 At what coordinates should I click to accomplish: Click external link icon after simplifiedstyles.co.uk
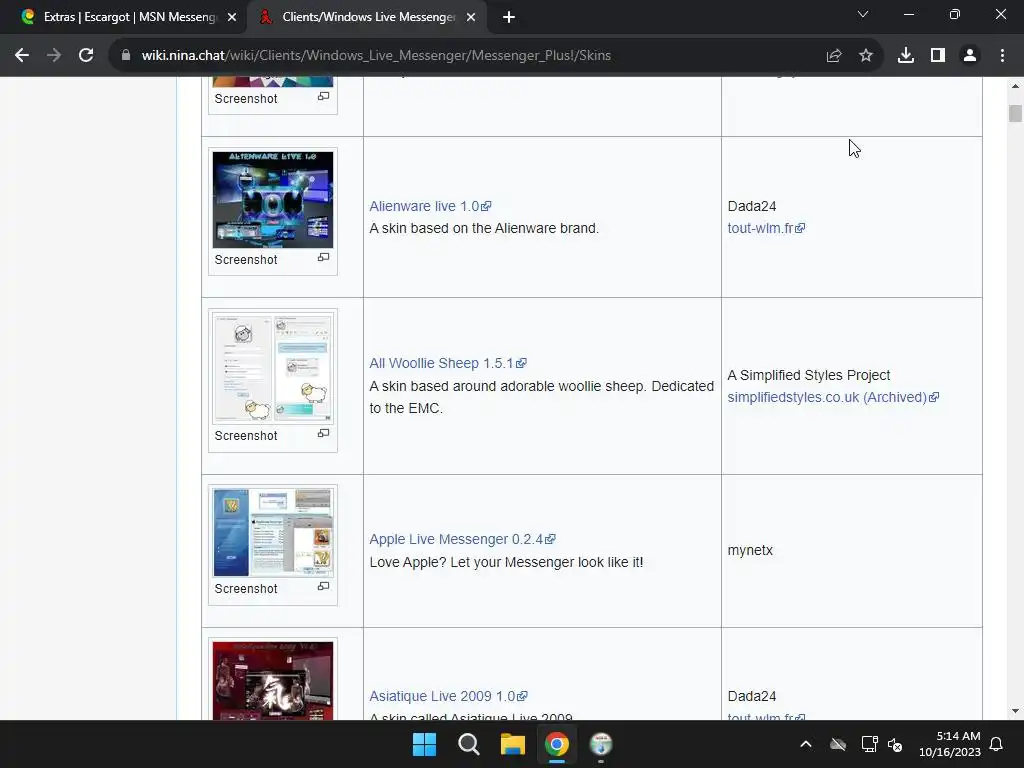[x=934, y=397]
